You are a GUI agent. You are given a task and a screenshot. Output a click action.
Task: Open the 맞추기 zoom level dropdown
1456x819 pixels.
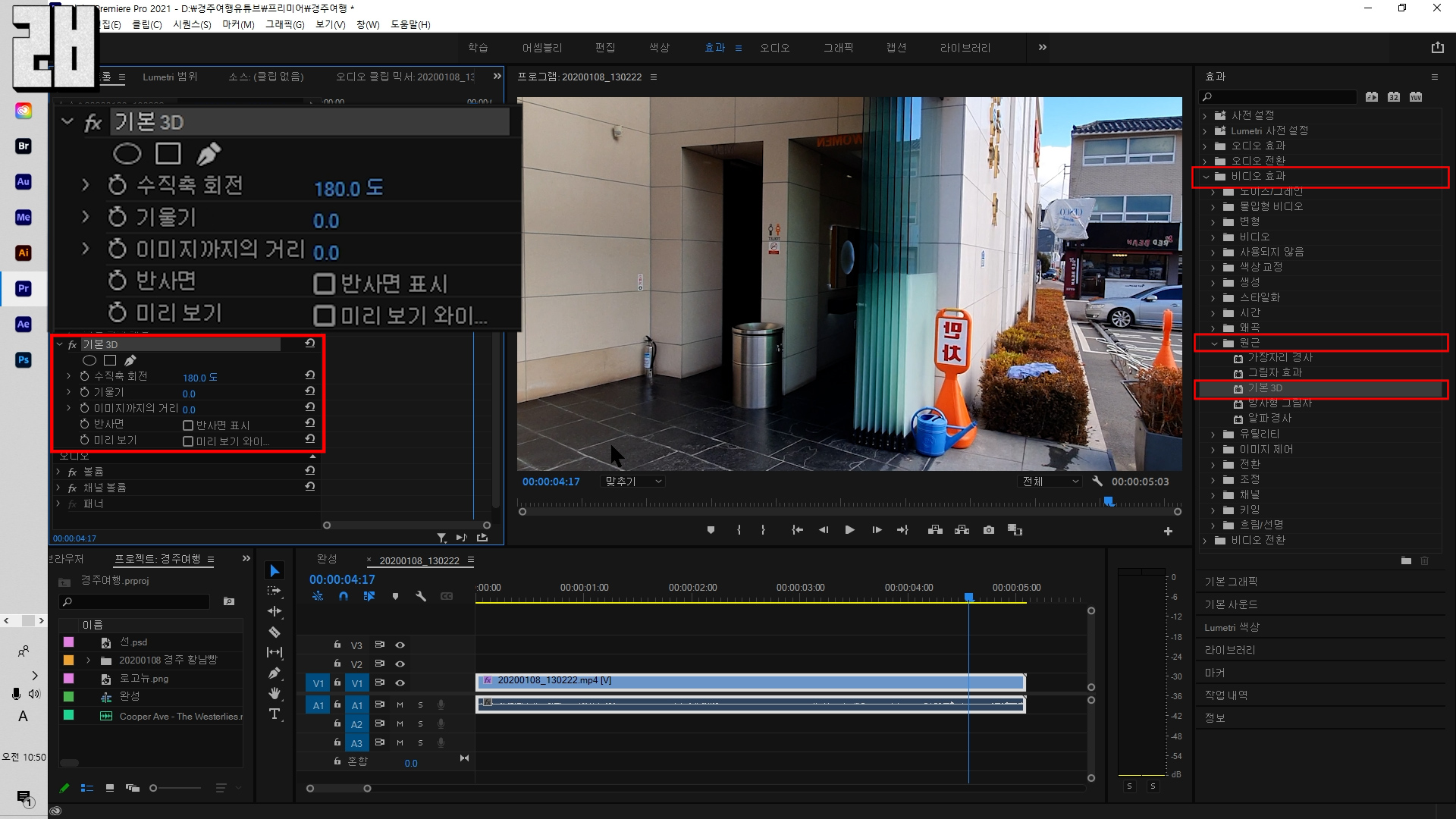[x=633, y=482]
